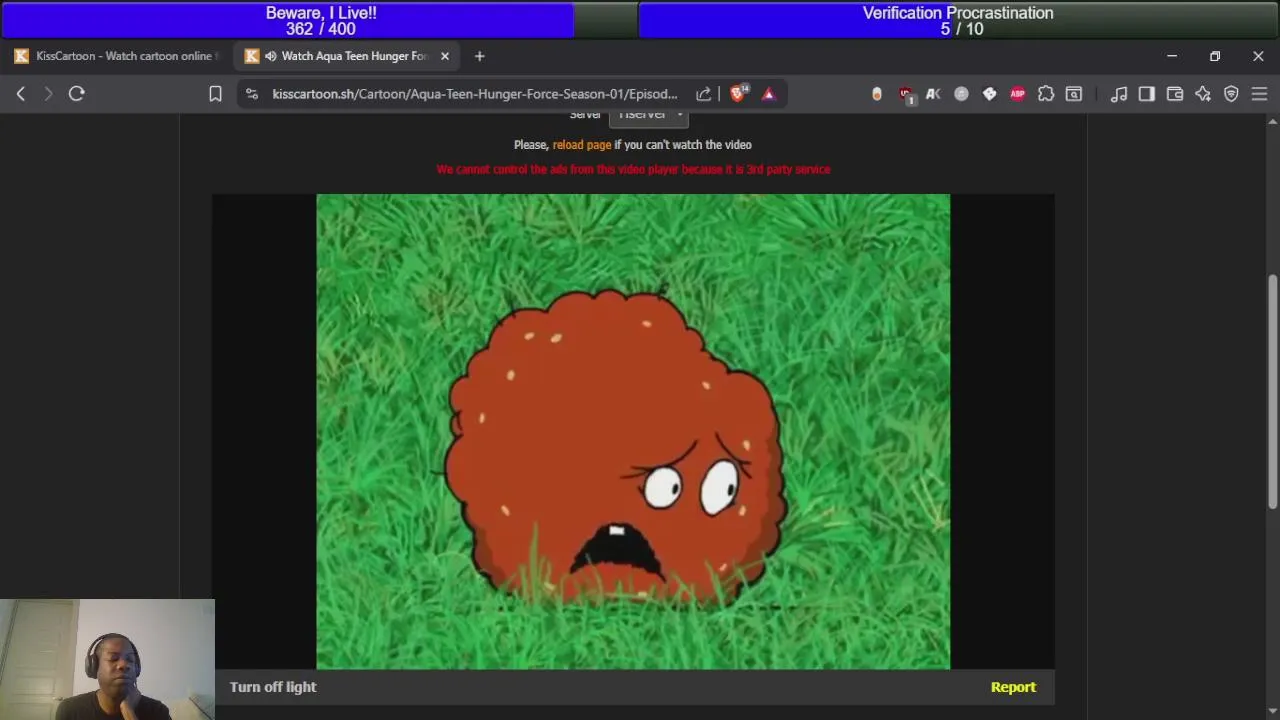1280x720 pixels.
Task: Go back to the previous page
Action: [x=21, y=94]
